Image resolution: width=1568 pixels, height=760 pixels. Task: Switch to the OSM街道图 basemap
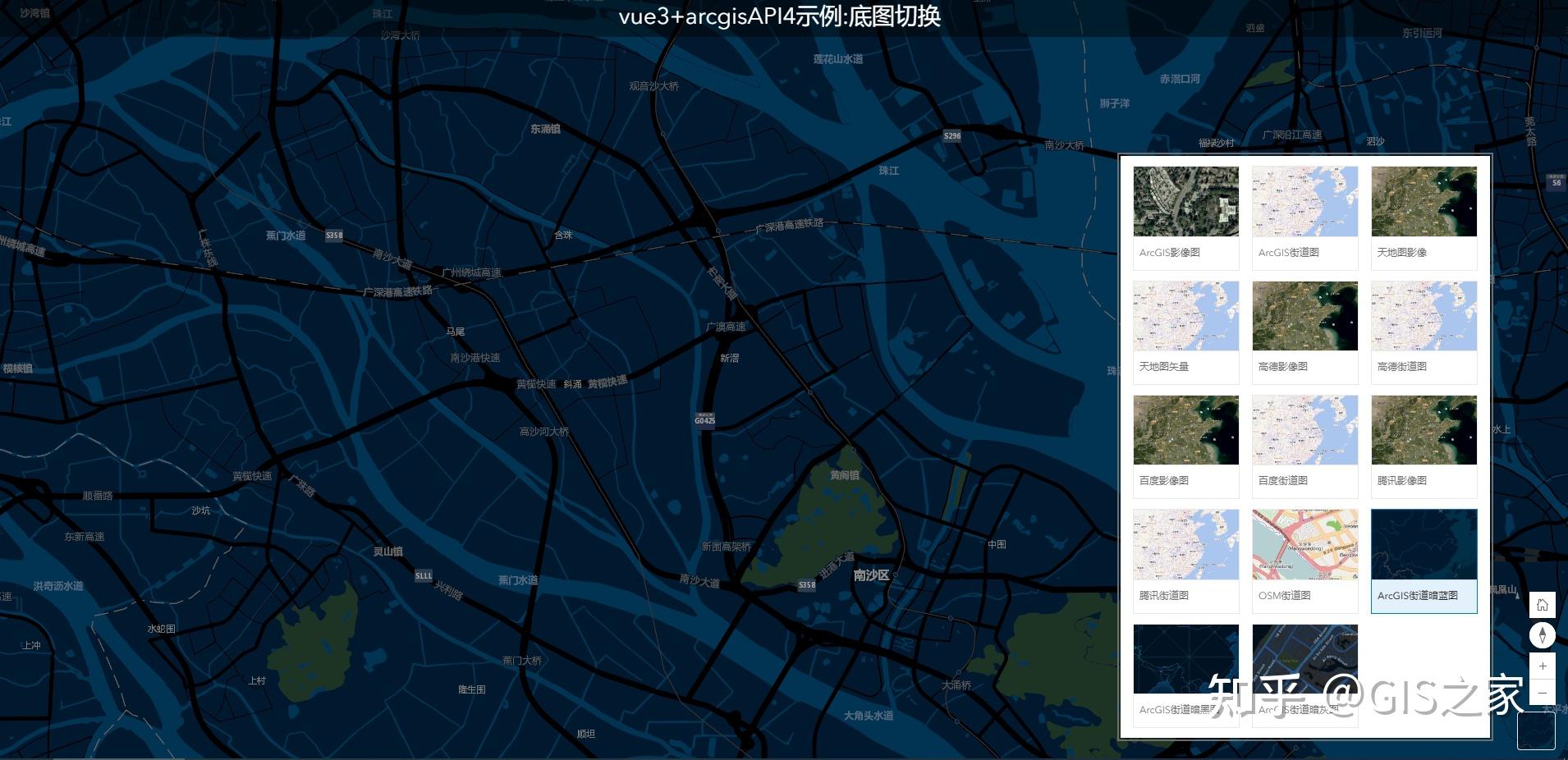click(1305, 561)
